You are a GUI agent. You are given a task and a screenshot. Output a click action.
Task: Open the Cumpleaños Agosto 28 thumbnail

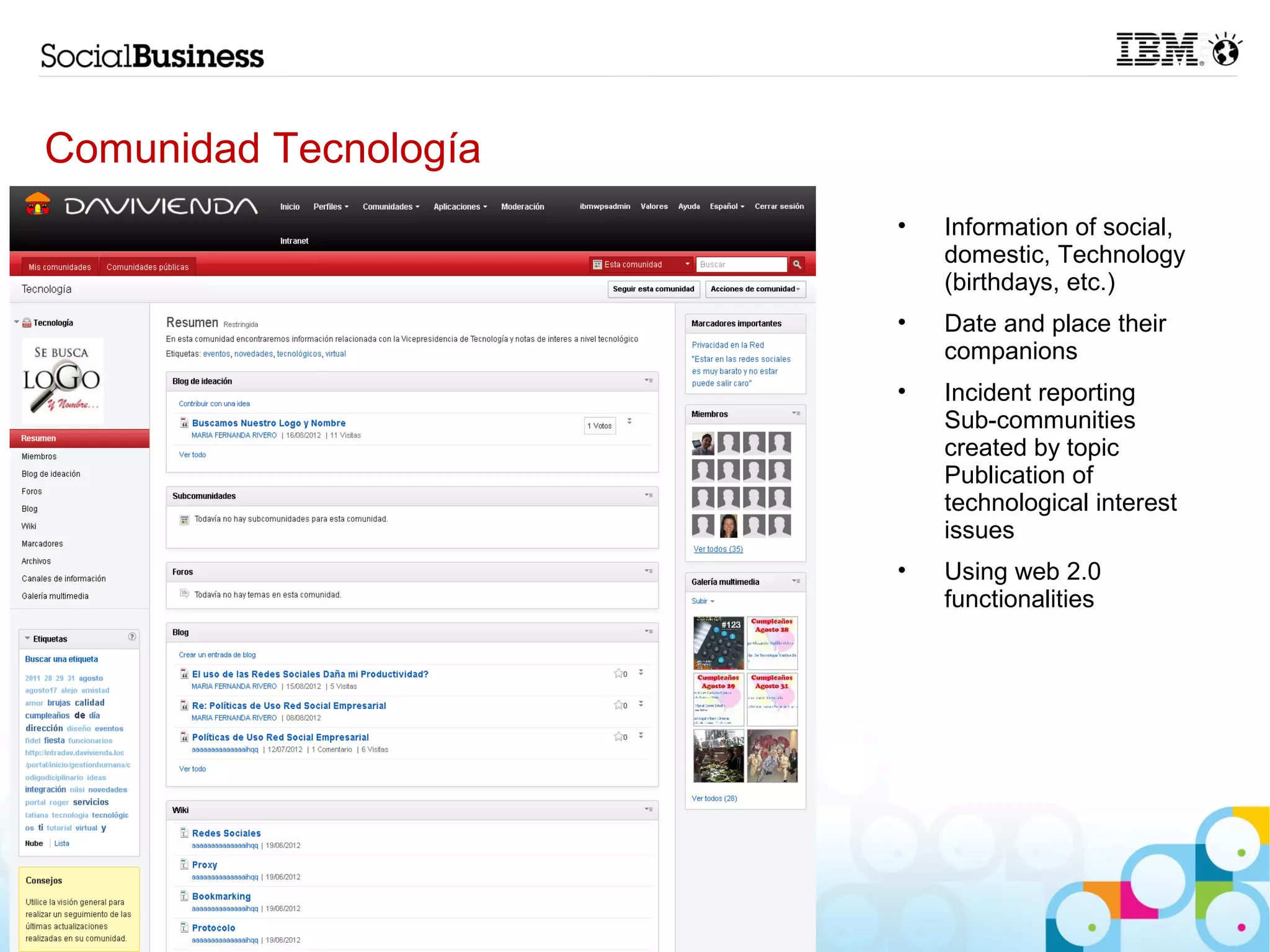tap(772, 643)
